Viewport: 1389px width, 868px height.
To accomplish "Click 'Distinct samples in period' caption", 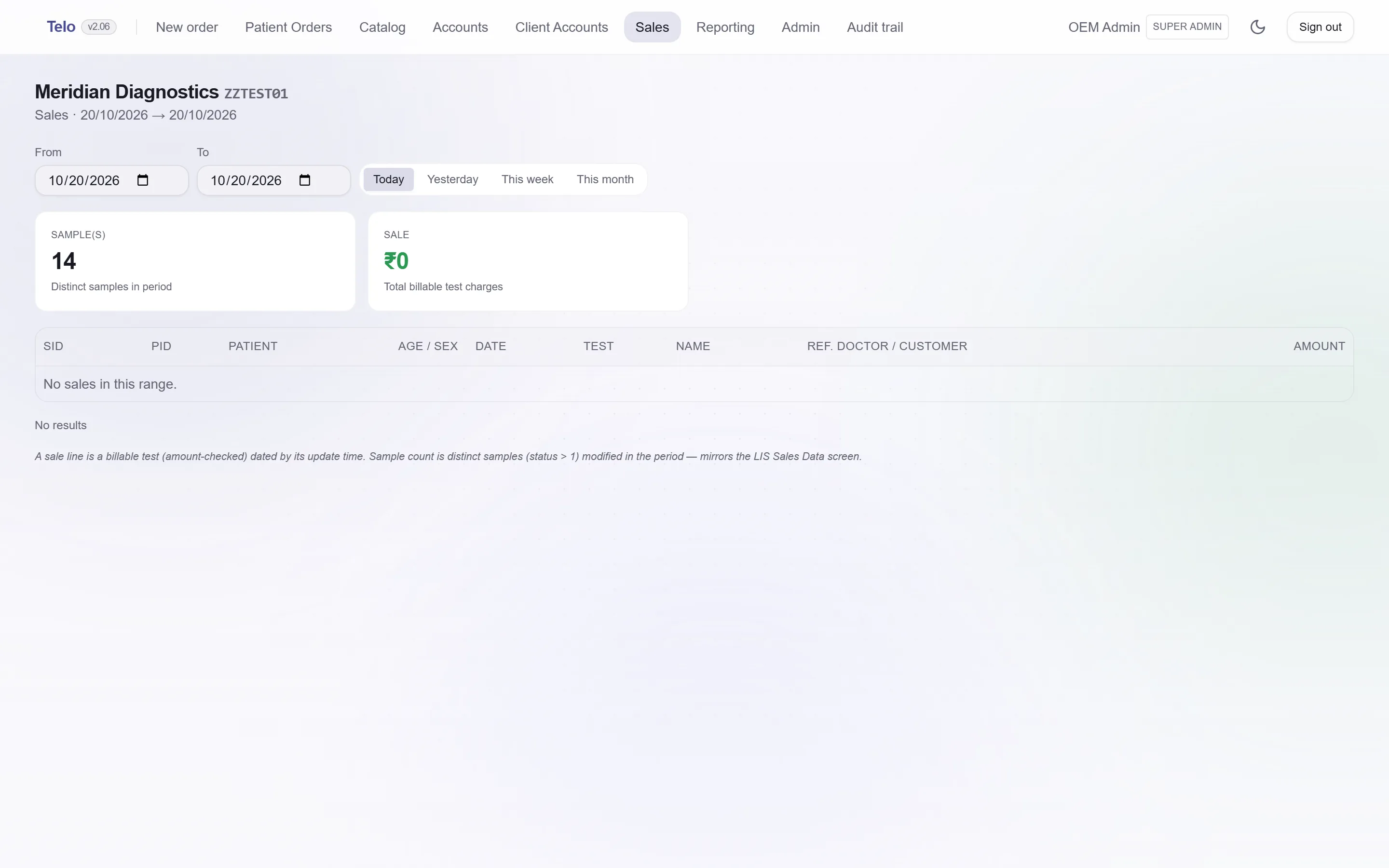I will click(x=111, y=286).
